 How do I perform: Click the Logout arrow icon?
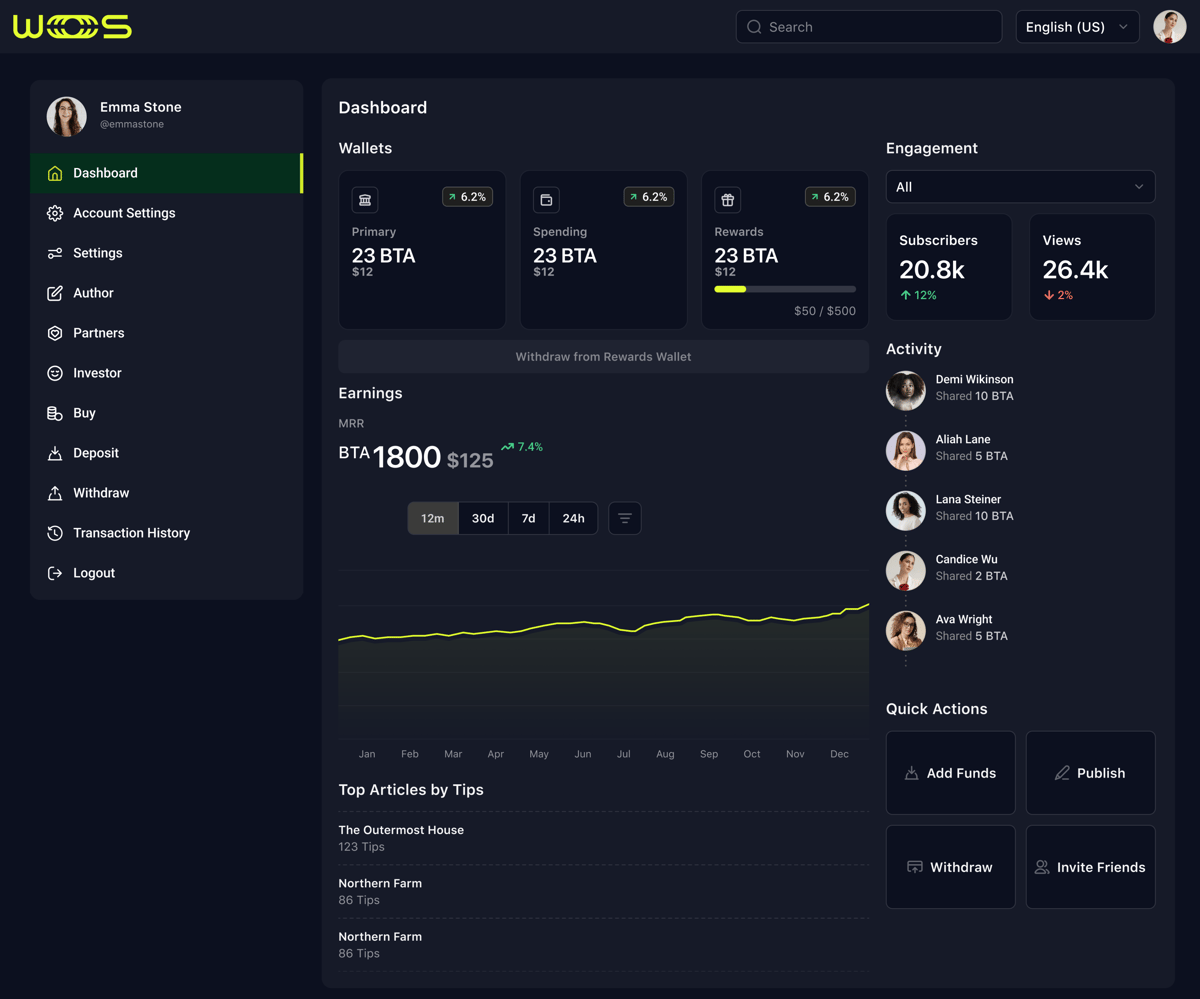pos(55,573)
